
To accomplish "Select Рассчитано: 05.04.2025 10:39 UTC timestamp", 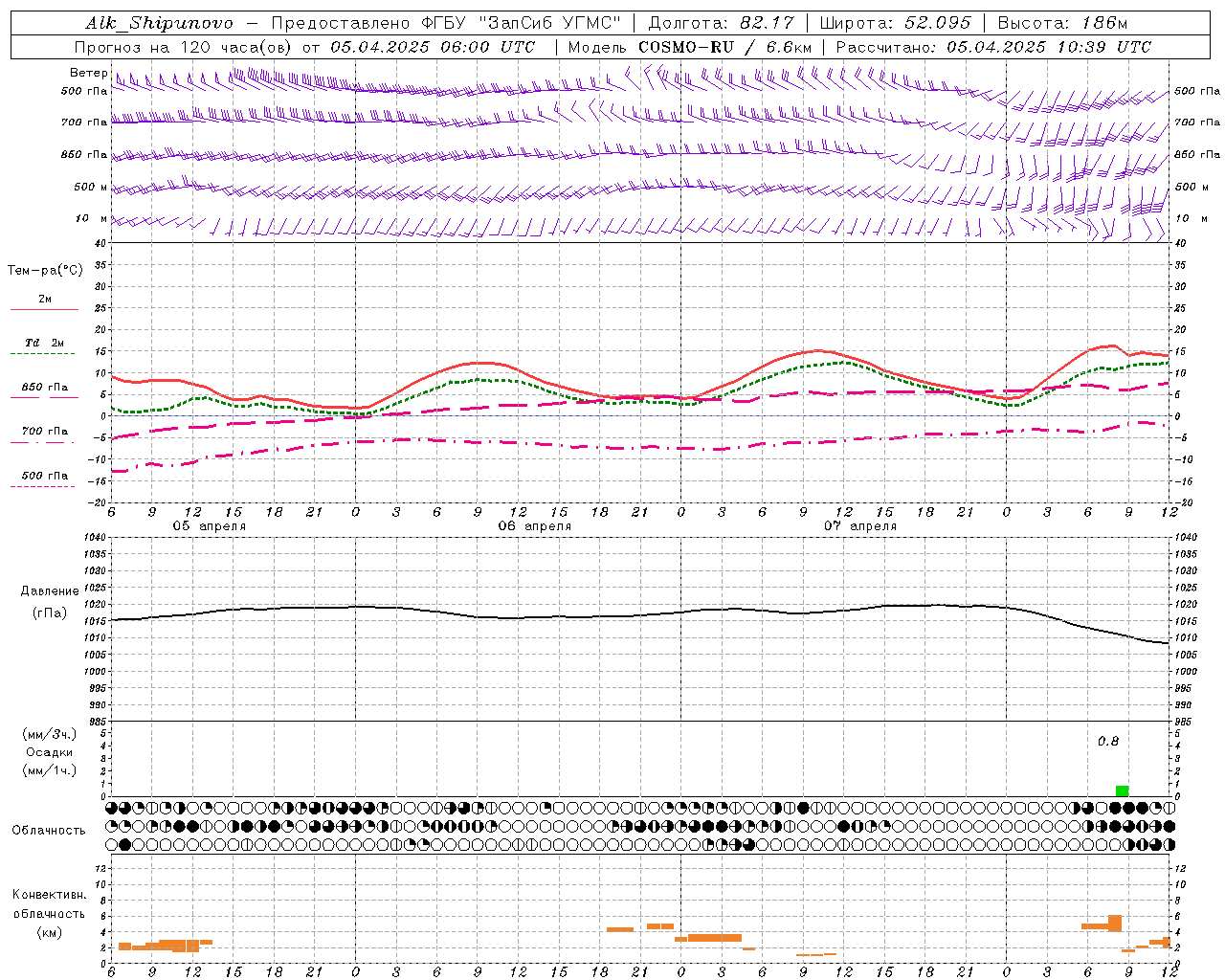I will pyautogui.click(x=994, y=47).
